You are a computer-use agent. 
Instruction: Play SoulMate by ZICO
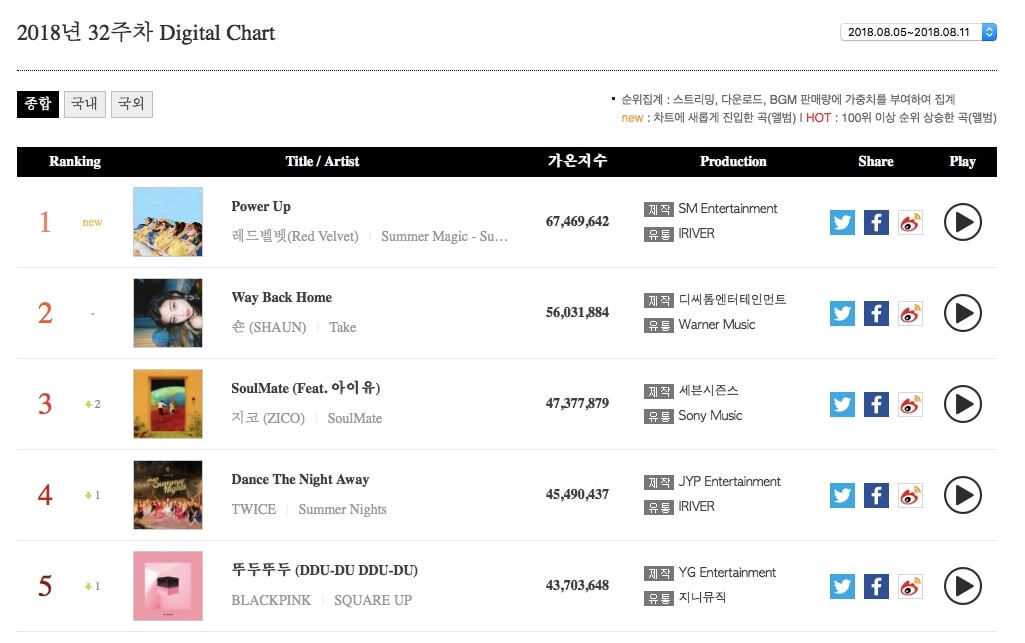[x=962, y=404]
